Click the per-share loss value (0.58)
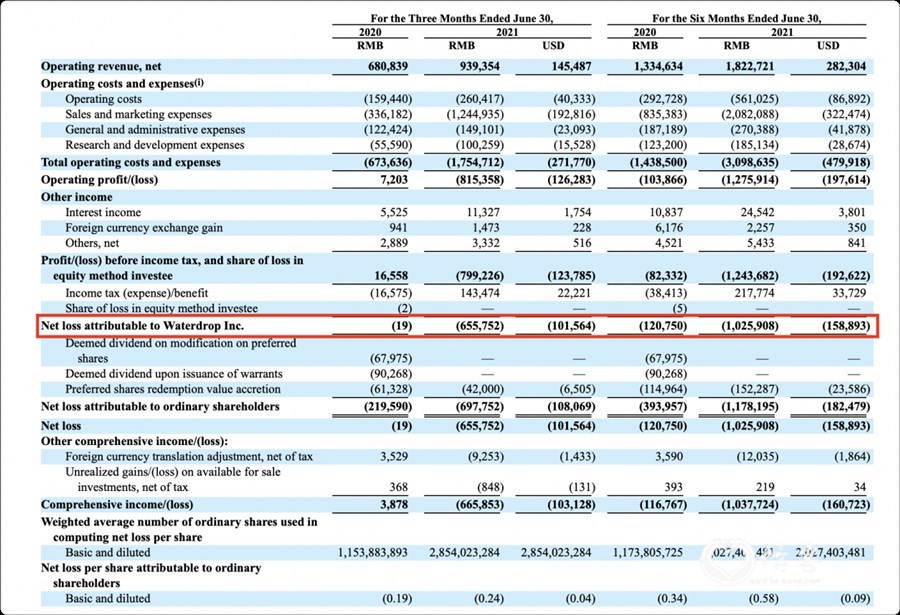The width and height of the screenshot is (900, 615). [x=764, y=599]
